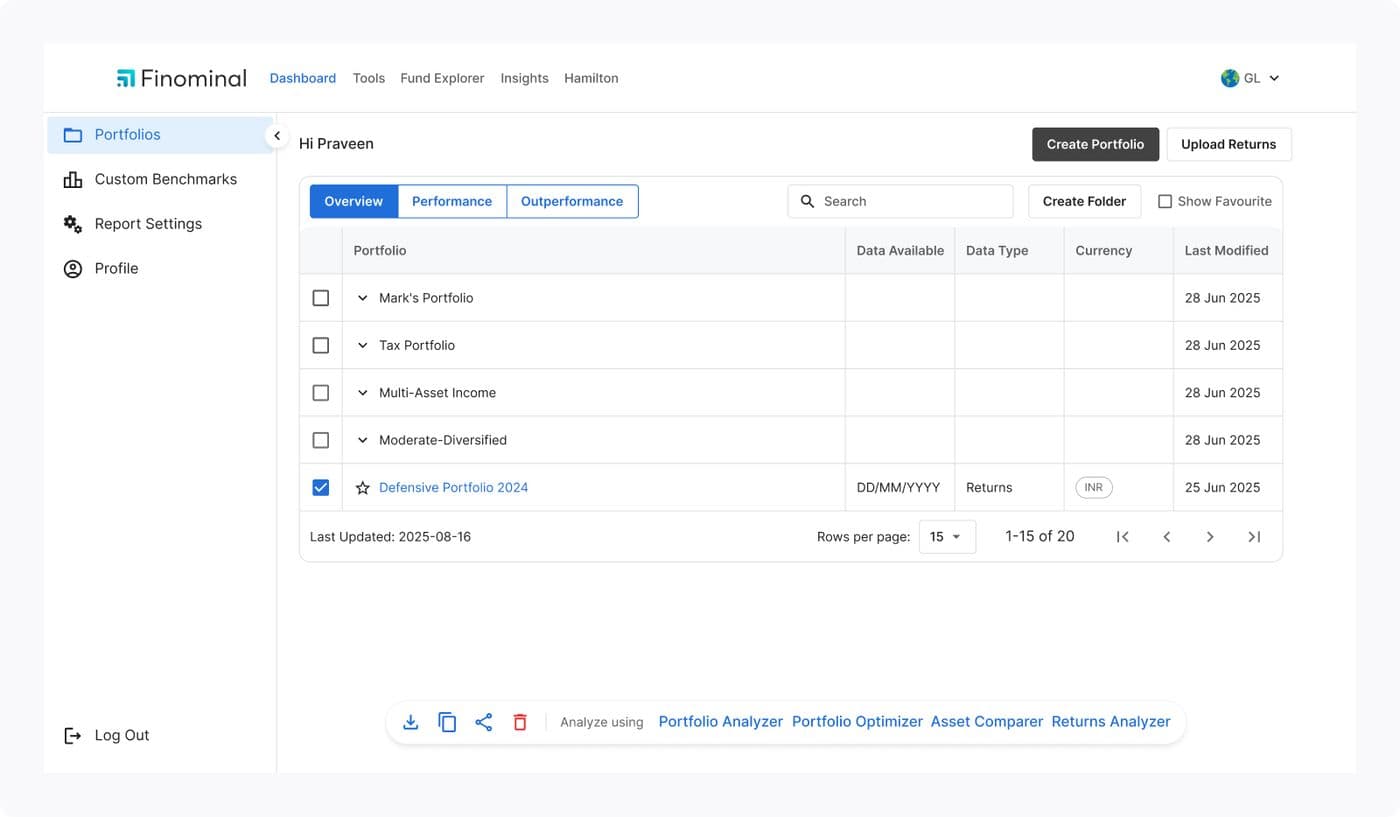
Task: Download the selected portfolio
Action: coord(410,722)
